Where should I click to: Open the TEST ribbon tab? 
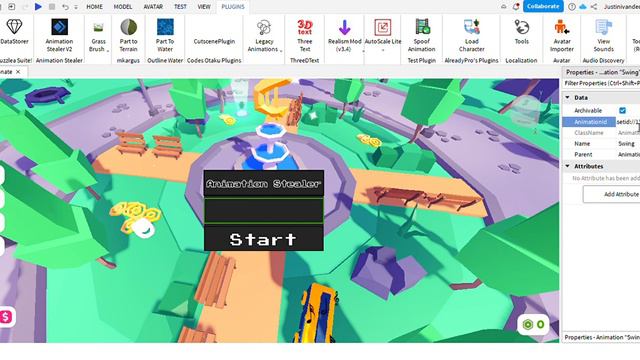point(180,7)
